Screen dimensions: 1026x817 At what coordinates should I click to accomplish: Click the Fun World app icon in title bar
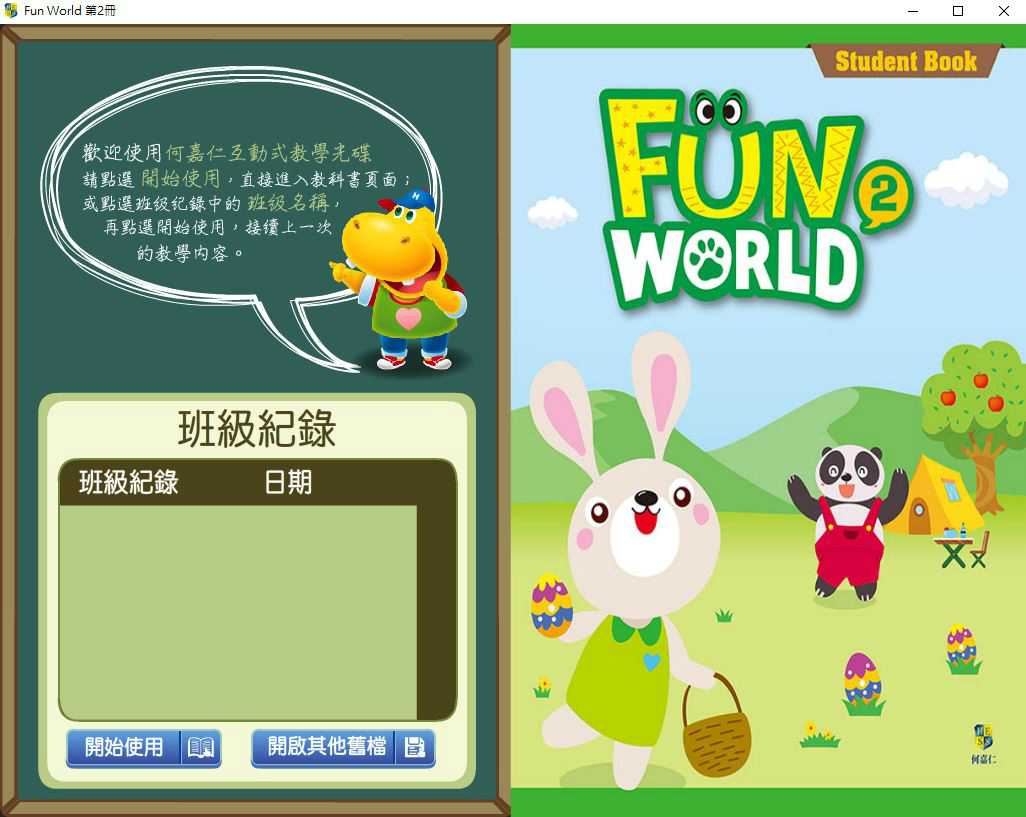pos(10,10)
